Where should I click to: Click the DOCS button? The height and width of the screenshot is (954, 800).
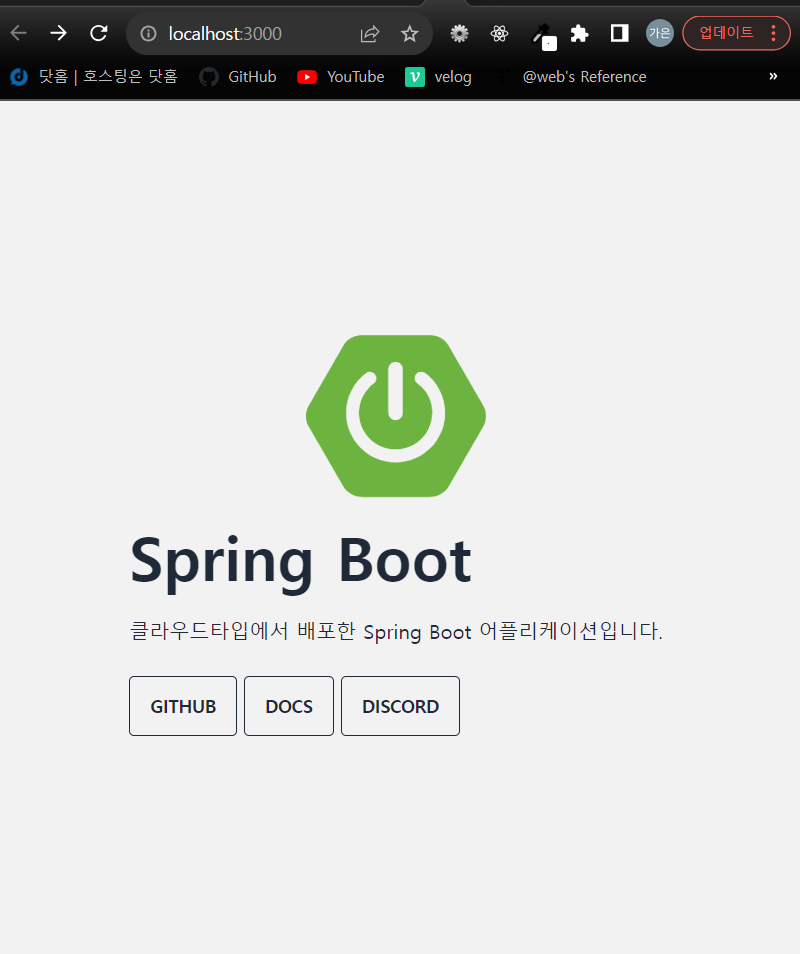coord(289,706)
